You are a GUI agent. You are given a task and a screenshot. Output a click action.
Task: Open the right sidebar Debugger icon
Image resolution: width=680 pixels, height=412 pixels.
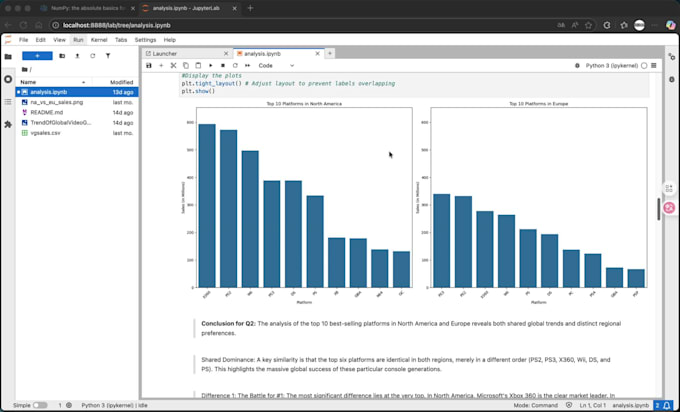coord(672,79)
